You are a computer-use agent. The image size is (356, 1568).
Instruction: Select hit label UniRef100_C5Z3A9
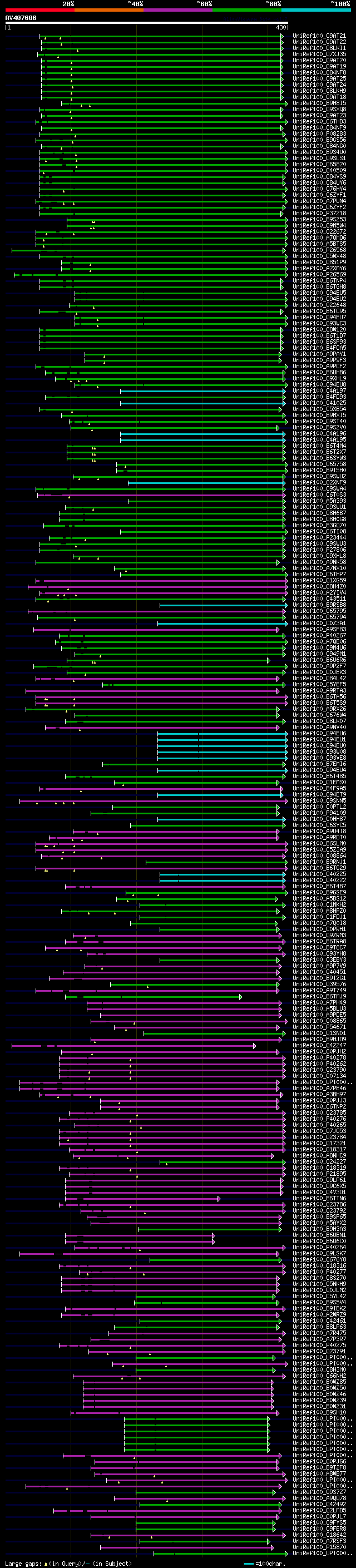pos(319,850)
